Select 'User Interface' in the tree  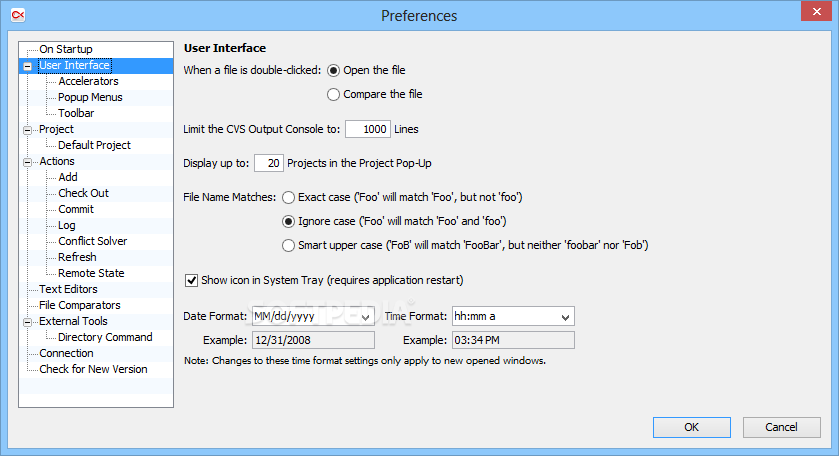(x=74, y=65)
